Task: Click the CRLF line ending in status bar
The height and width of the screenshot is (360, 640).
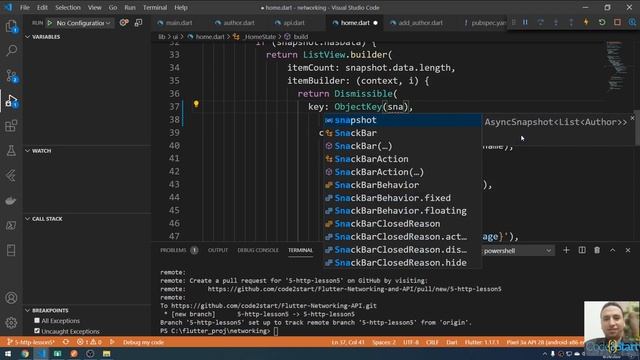Action: coord(432,342)
